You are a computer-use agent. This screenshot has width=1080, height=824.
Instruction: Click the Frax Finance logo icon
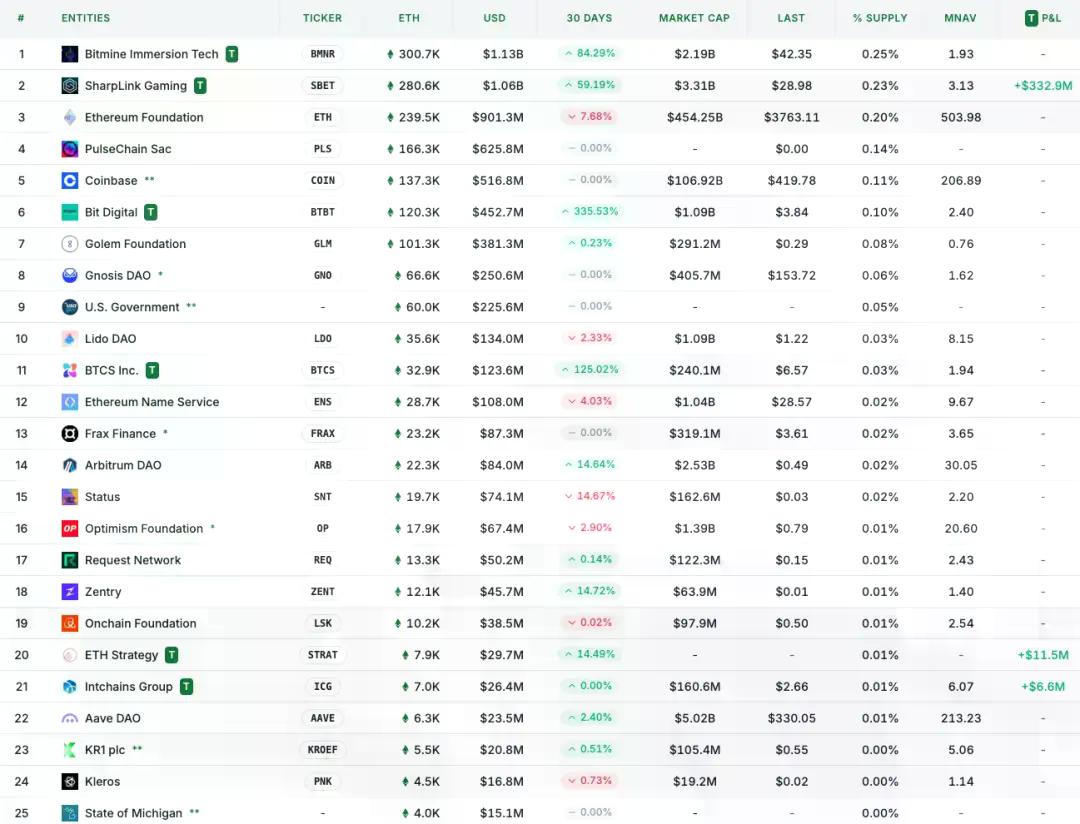70,433
